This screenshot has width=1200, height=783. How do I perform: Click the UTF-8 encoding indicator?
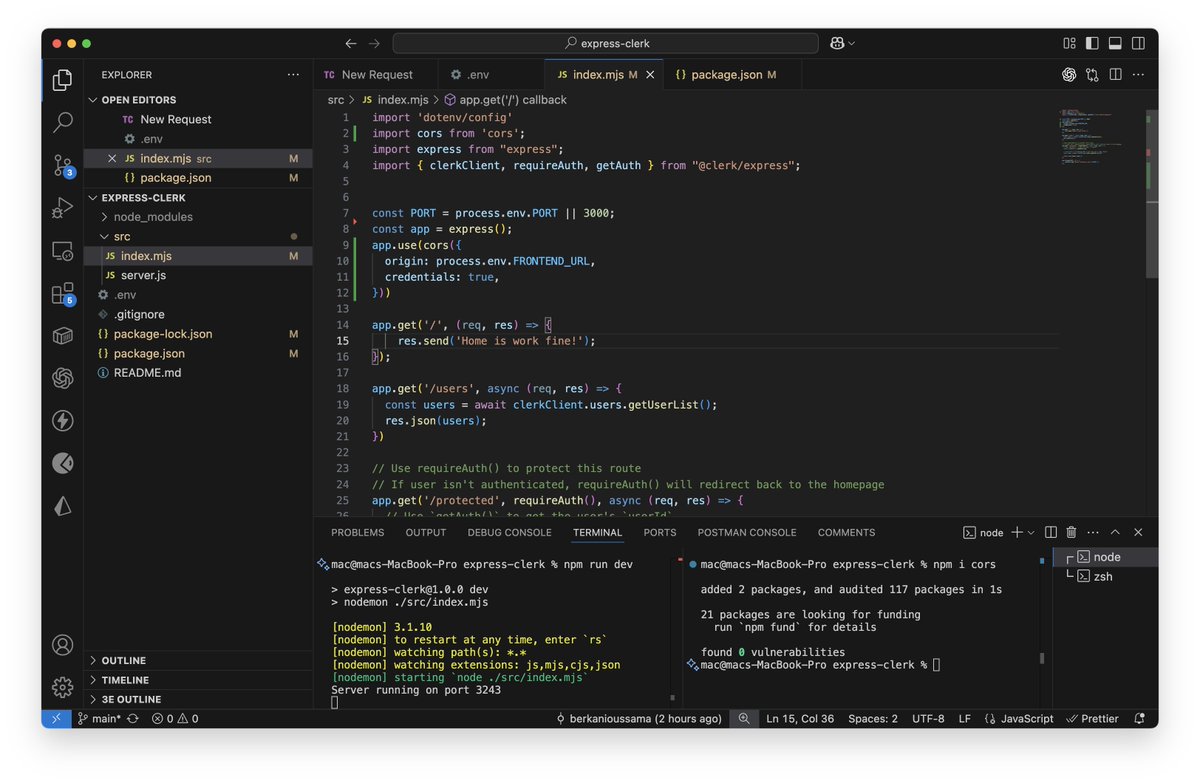pyautogui.click(x=928, y=719)
